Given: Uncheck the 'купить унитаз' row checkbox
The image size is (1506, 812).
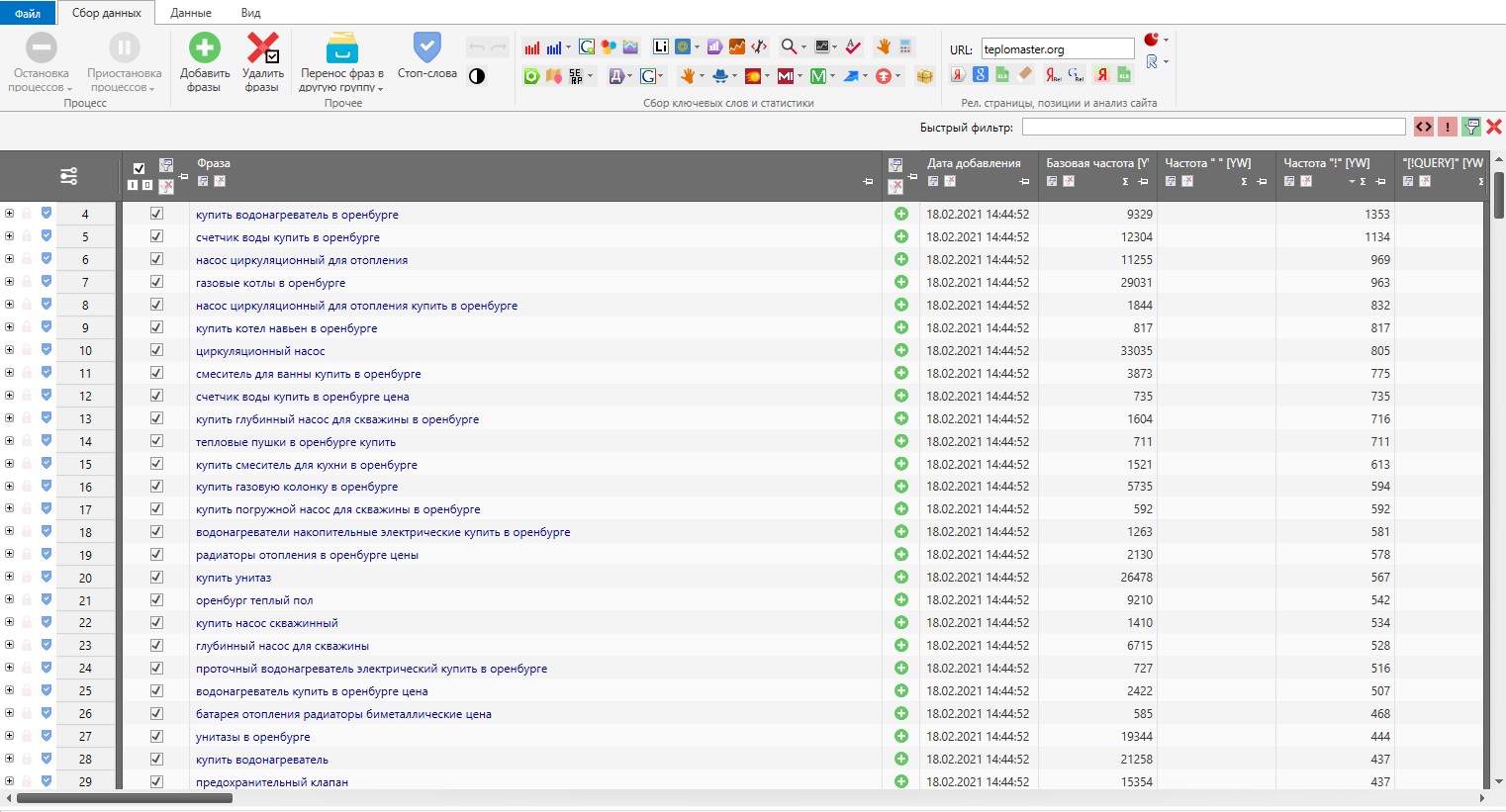Looking at the screenshot, I should click(156, 578).
